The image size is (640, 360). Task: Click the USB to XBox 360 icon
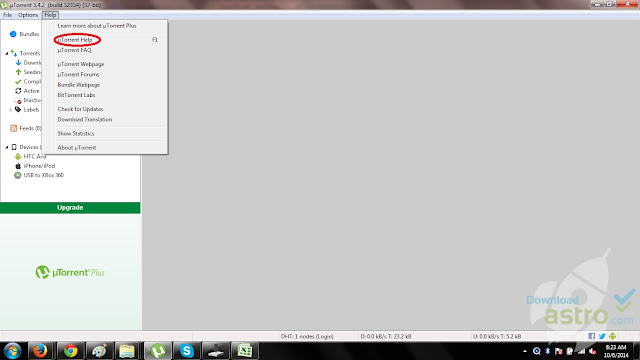click(x=18, y=175)
